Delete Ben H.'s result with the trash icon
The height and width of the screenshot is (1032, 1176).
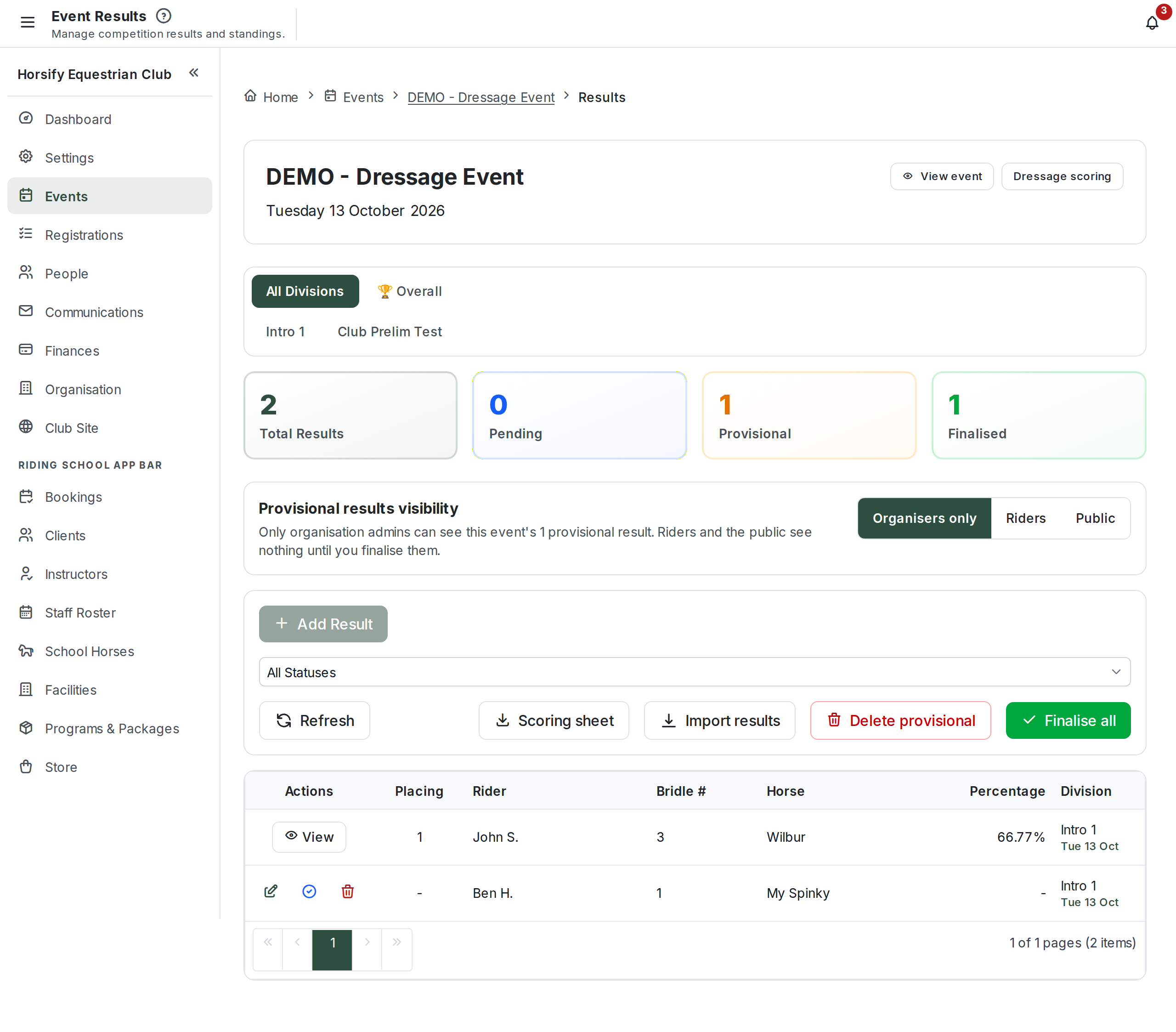pyautogui.click(x=347, y=891)
